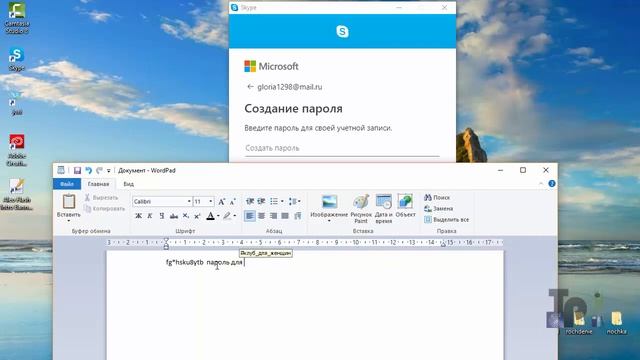640x360 pixels.
Task: Click the Skype logo in the blue header
Action: click(342, 31)
